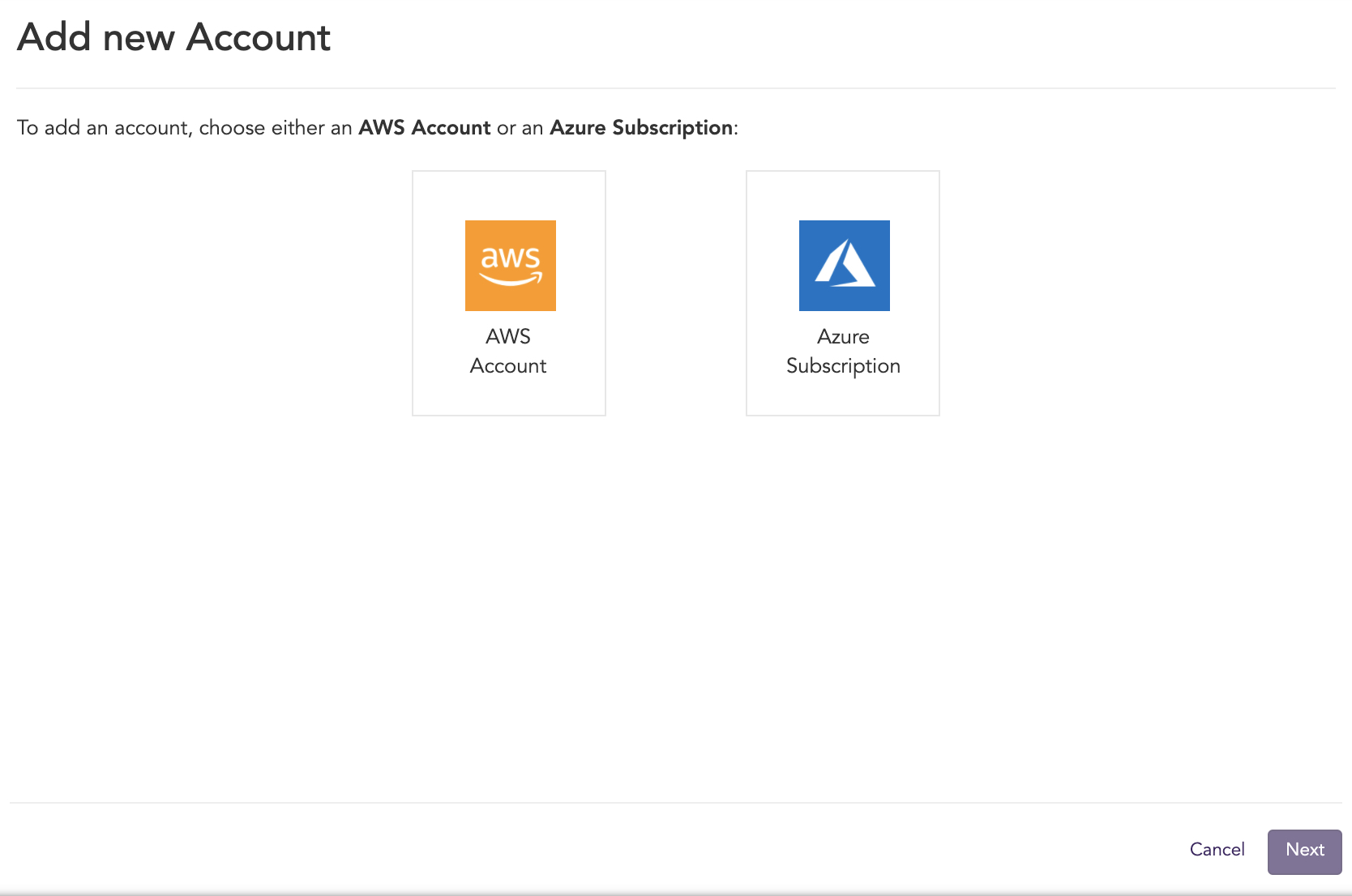Image resolution: width=1352 pixels, height=896 pixels.
Task: Click the instruction text about choosing an account
Action: pyautogui.click(x=378, y=128)
